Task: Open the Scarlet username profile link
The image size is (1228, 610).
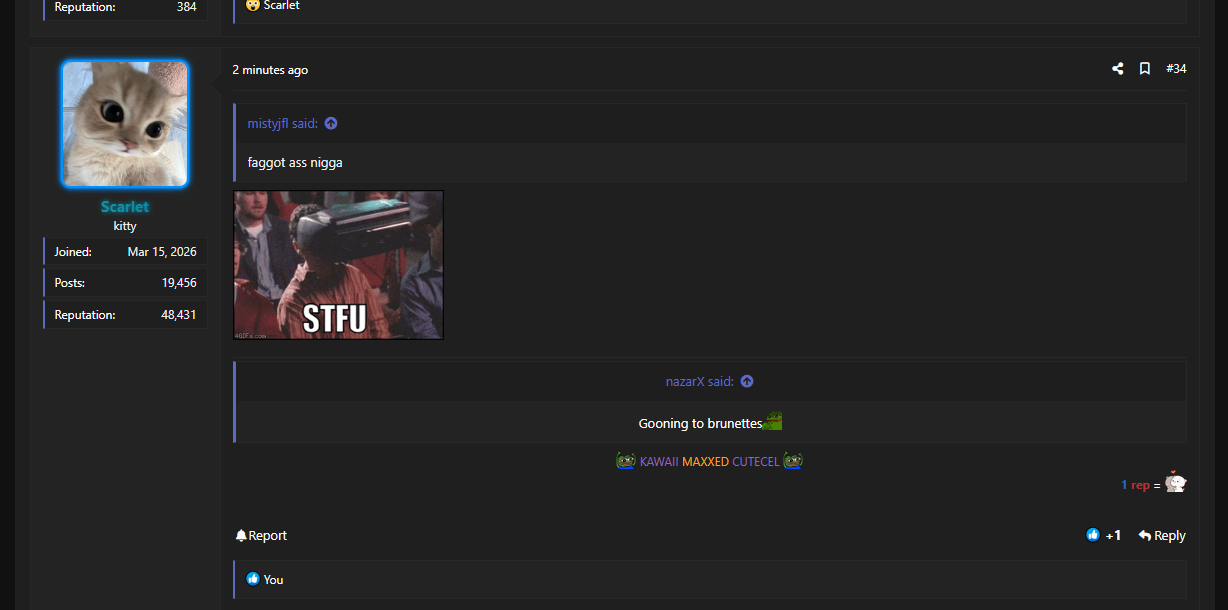Action: [125, 207]
